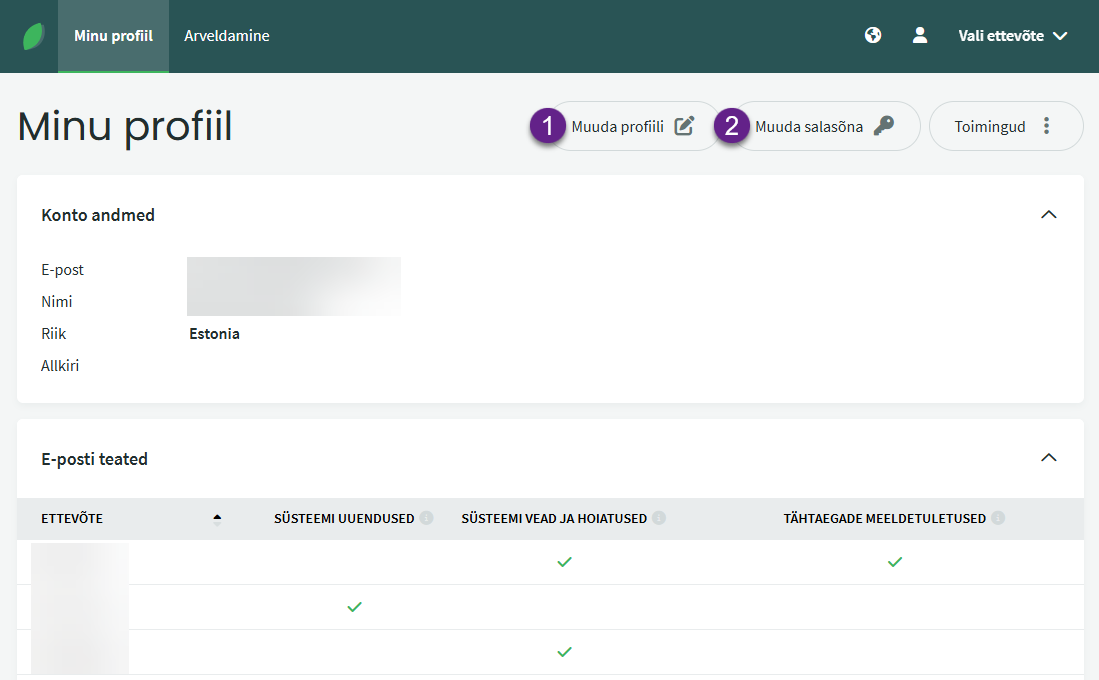
Task: Toggle third row Süsteemi vead ja hoiatused checkmark
Action: click(564, 652)
